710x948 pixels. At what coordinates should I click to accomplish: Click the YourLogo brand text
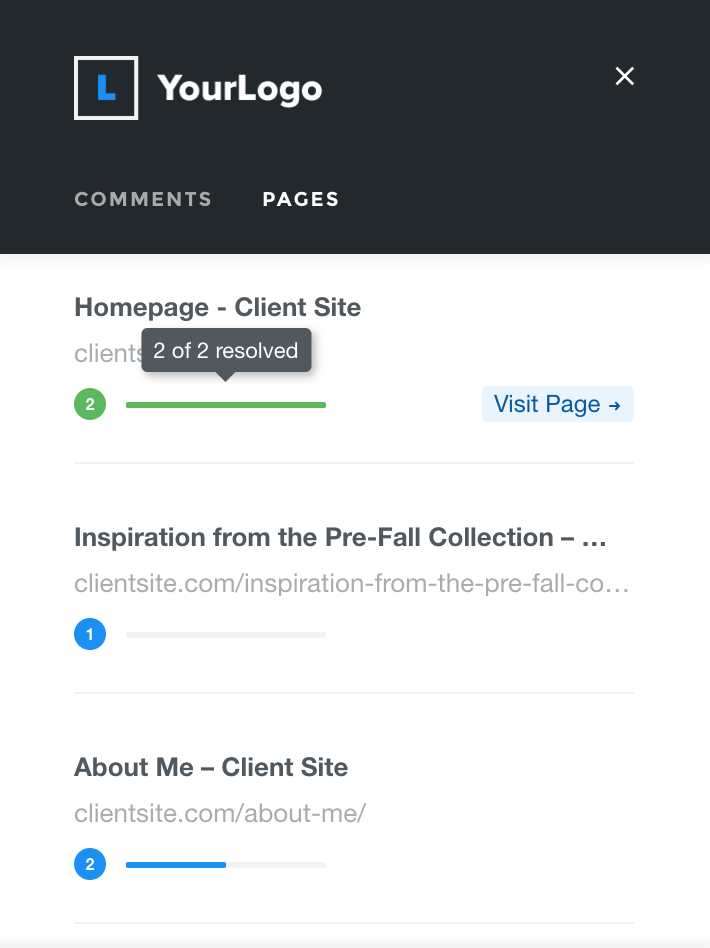pos(240,89)
